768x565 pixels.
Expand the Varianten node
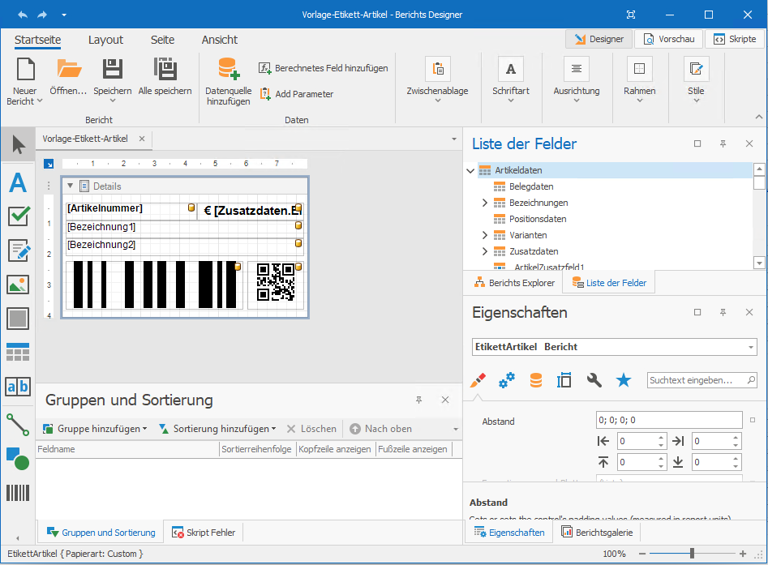tap(485, 235)
